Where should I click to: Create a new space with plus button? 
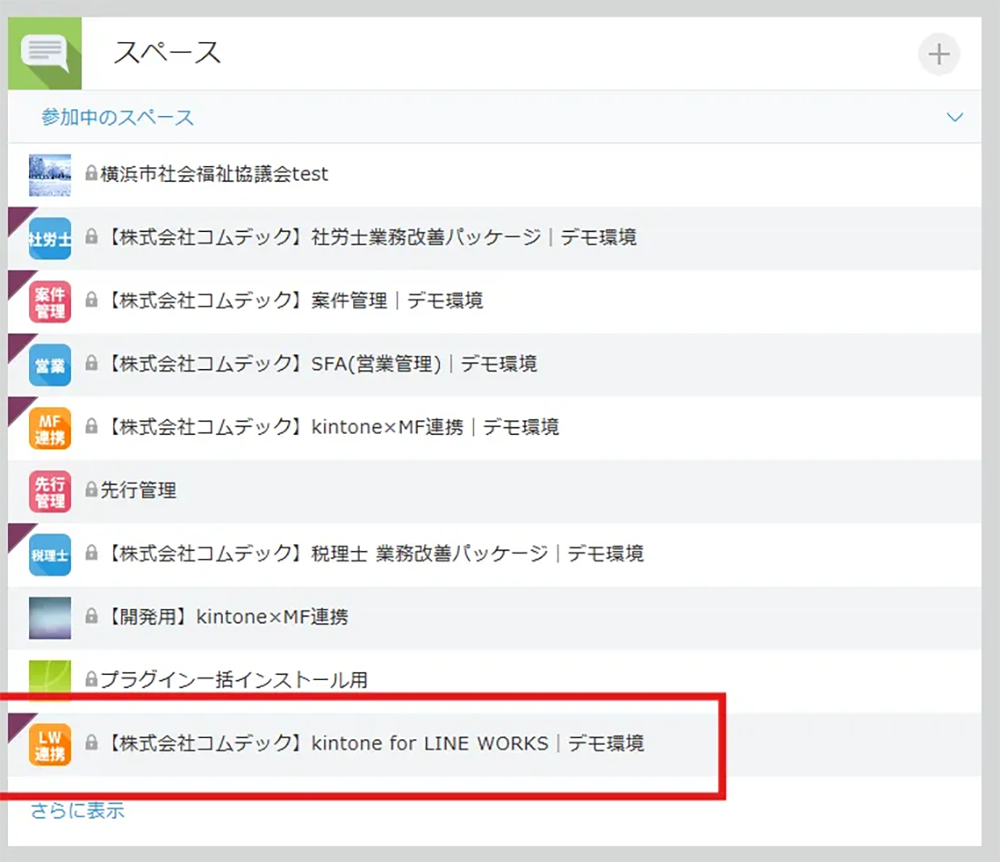pos(939,54)
